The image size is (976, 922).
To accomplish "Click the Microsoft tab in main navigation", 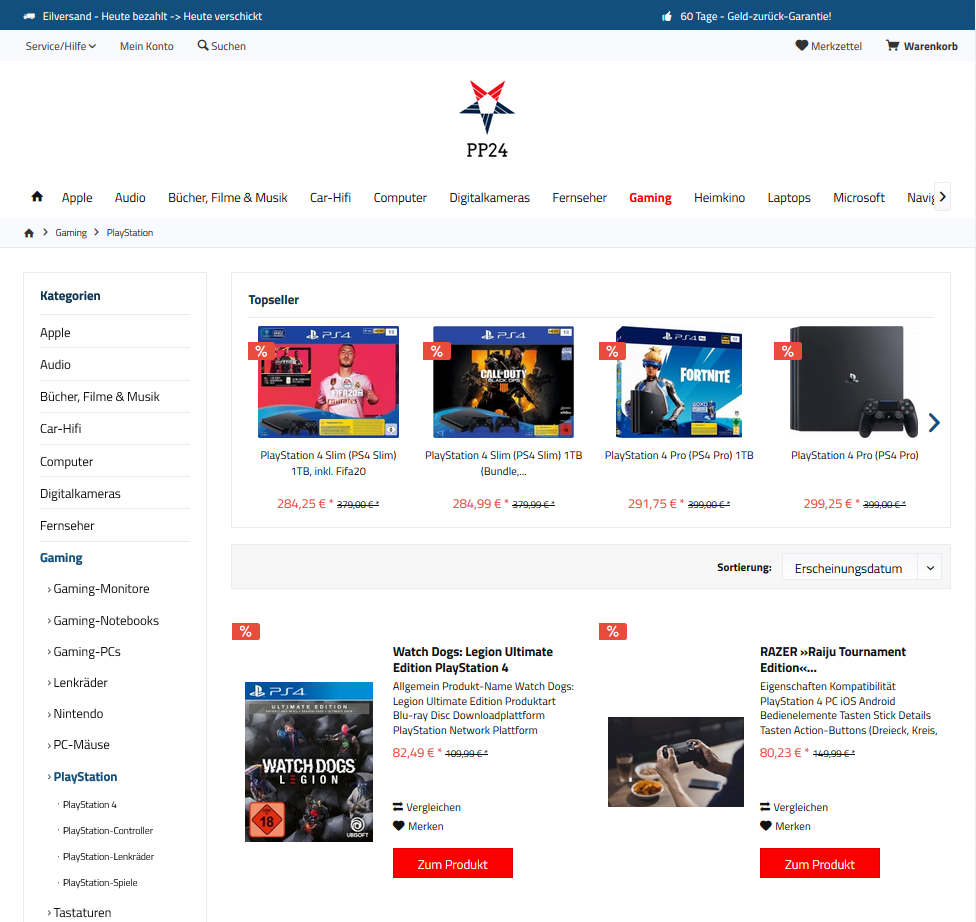I will [859, 197].
